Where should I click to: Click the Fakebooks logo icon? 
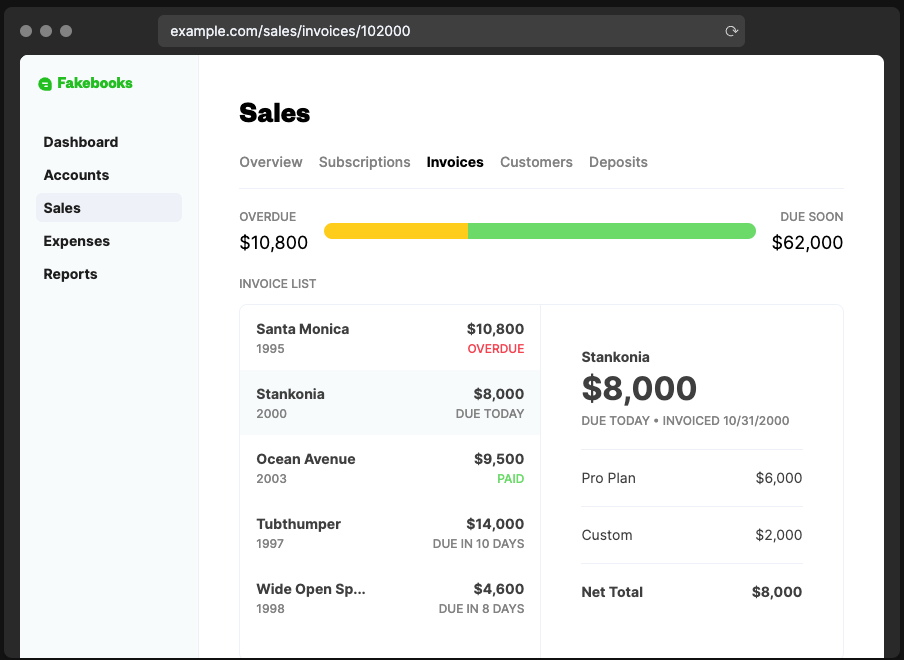[x=45, y=84]
